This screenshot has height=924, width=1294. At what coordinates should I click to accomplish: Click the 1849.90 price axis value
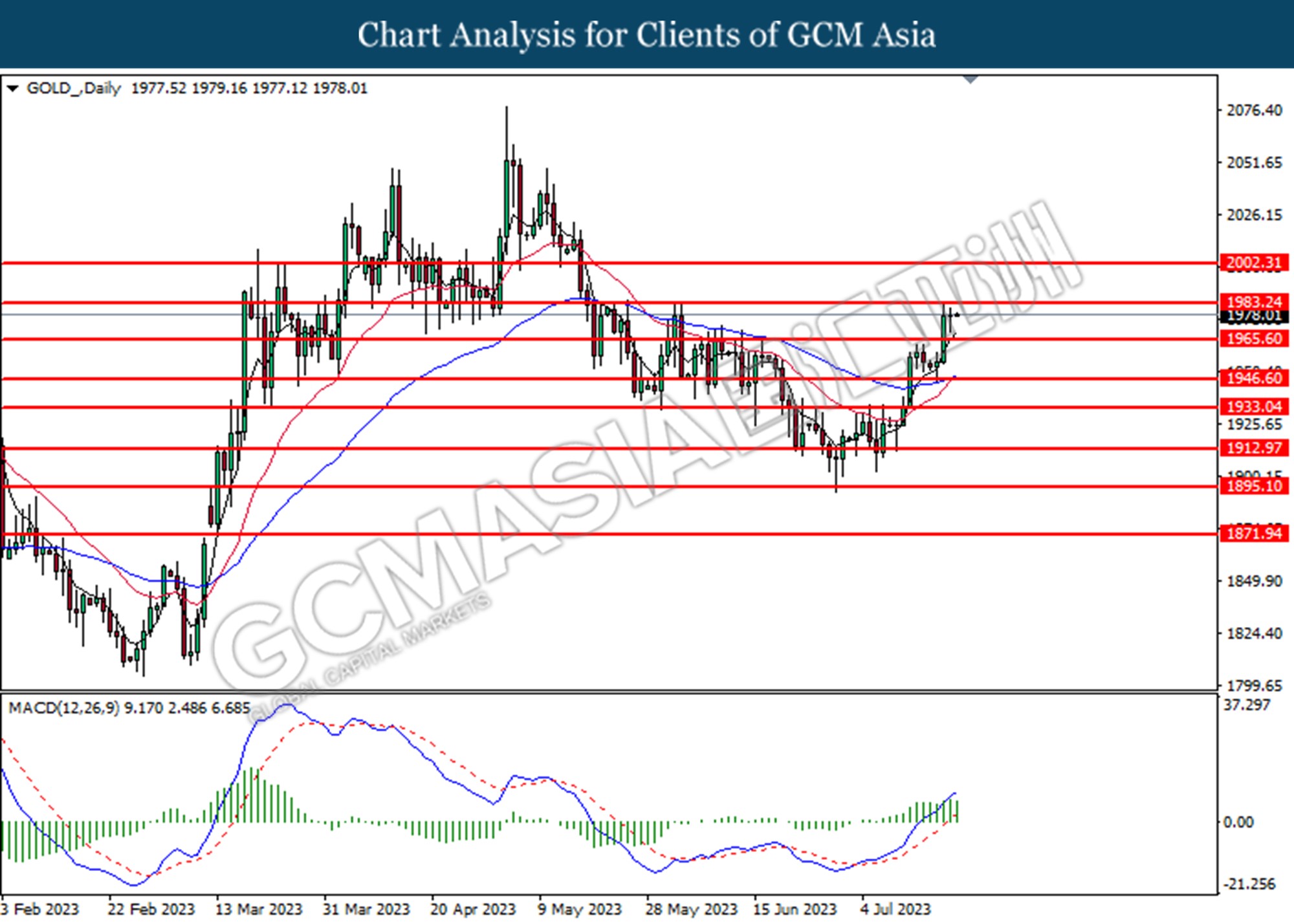pyautogui.click(x=1254, y=581)
